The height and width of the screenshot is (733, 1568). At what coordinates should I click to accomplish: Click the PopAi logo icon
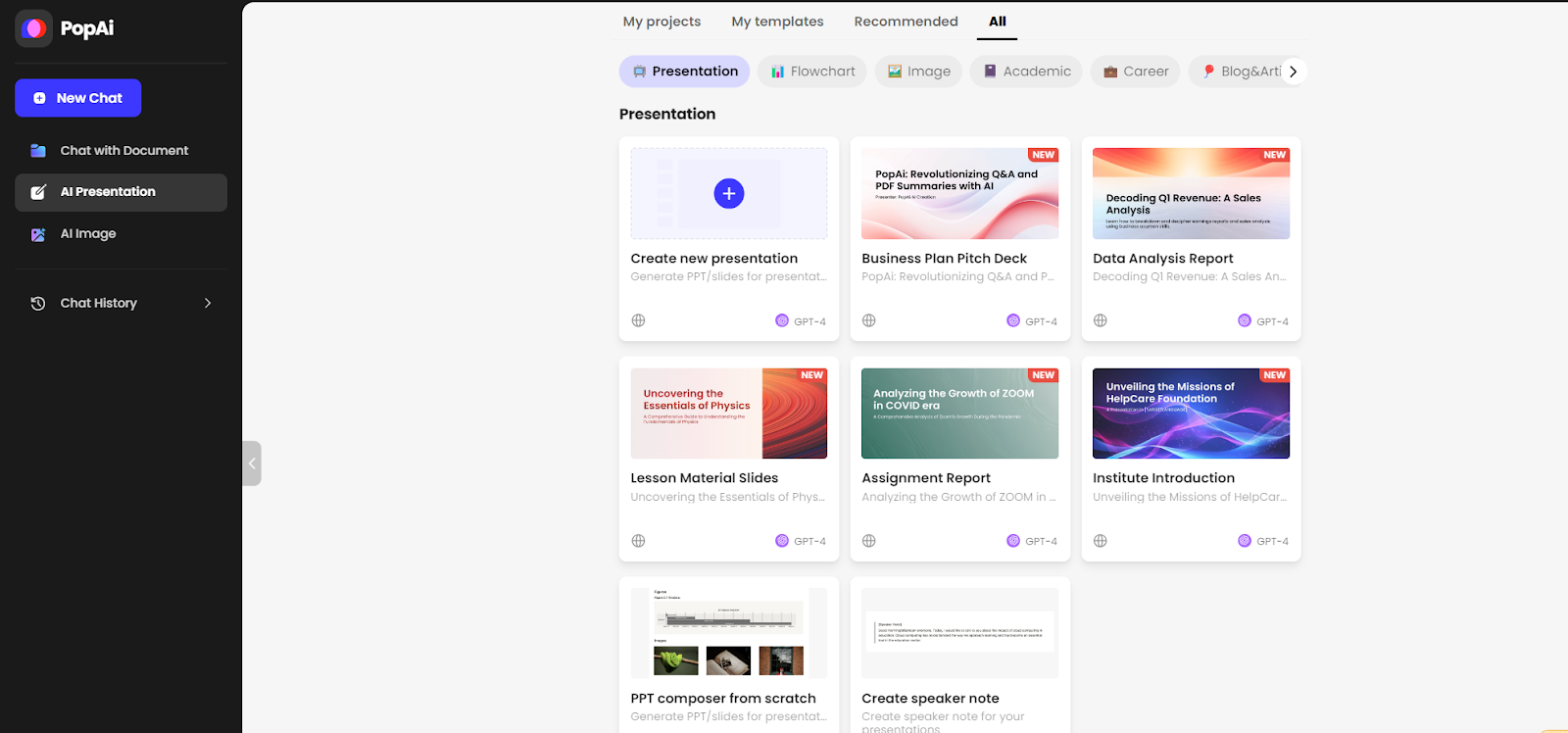(x=34, y=28)
